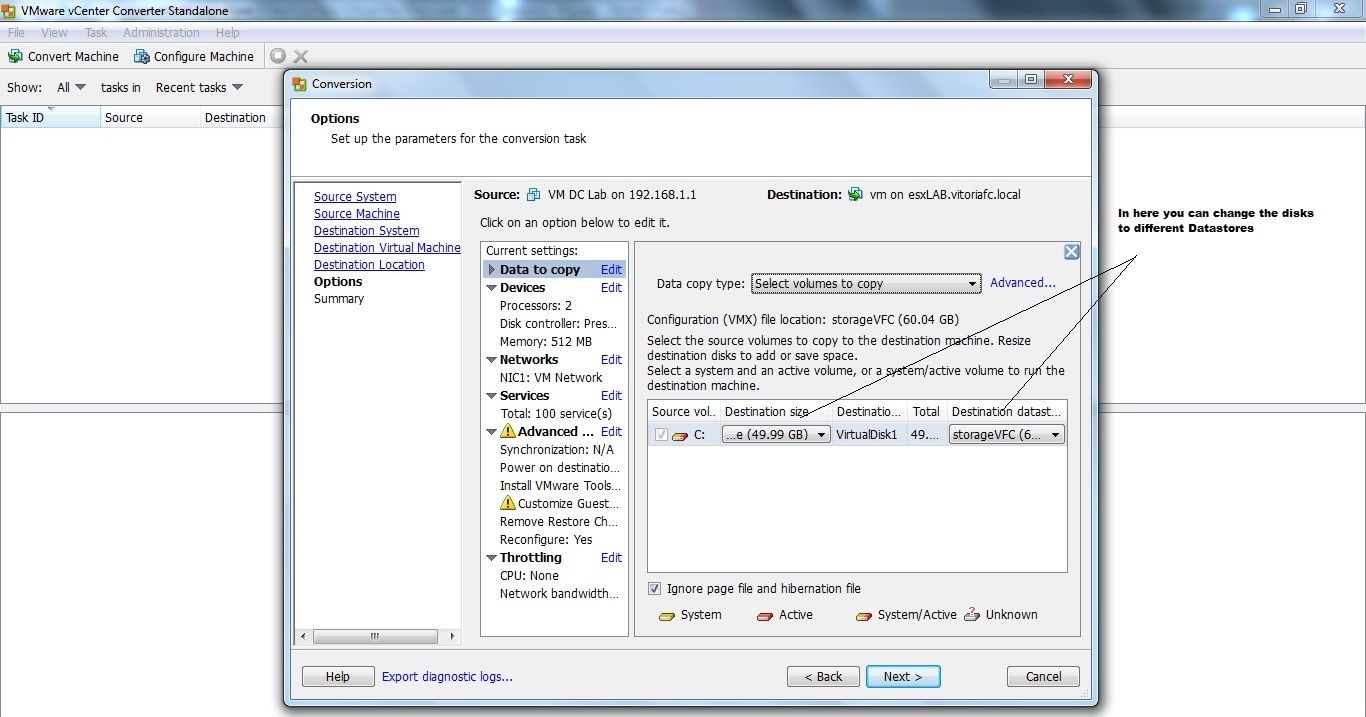Image resolution: width=1366 pixels, height=717 pixels.
Task: Click the source VM icon near VM DC Lab
Action: [x=534, y=195]
